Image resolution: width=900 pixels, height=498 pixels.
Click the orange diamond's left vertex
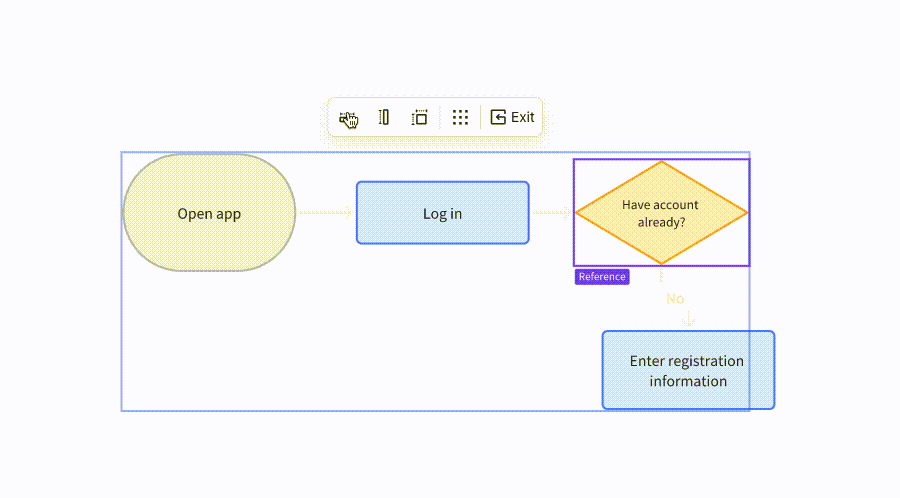click(576, 213)
